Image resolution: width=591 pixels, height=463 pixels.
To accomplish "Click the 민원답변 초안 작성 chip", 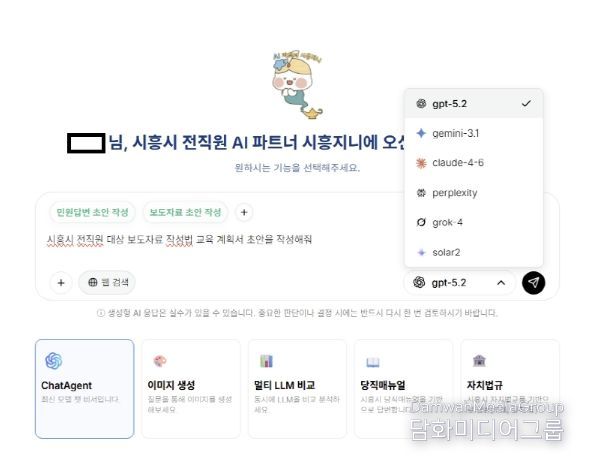I will point(92,212).
